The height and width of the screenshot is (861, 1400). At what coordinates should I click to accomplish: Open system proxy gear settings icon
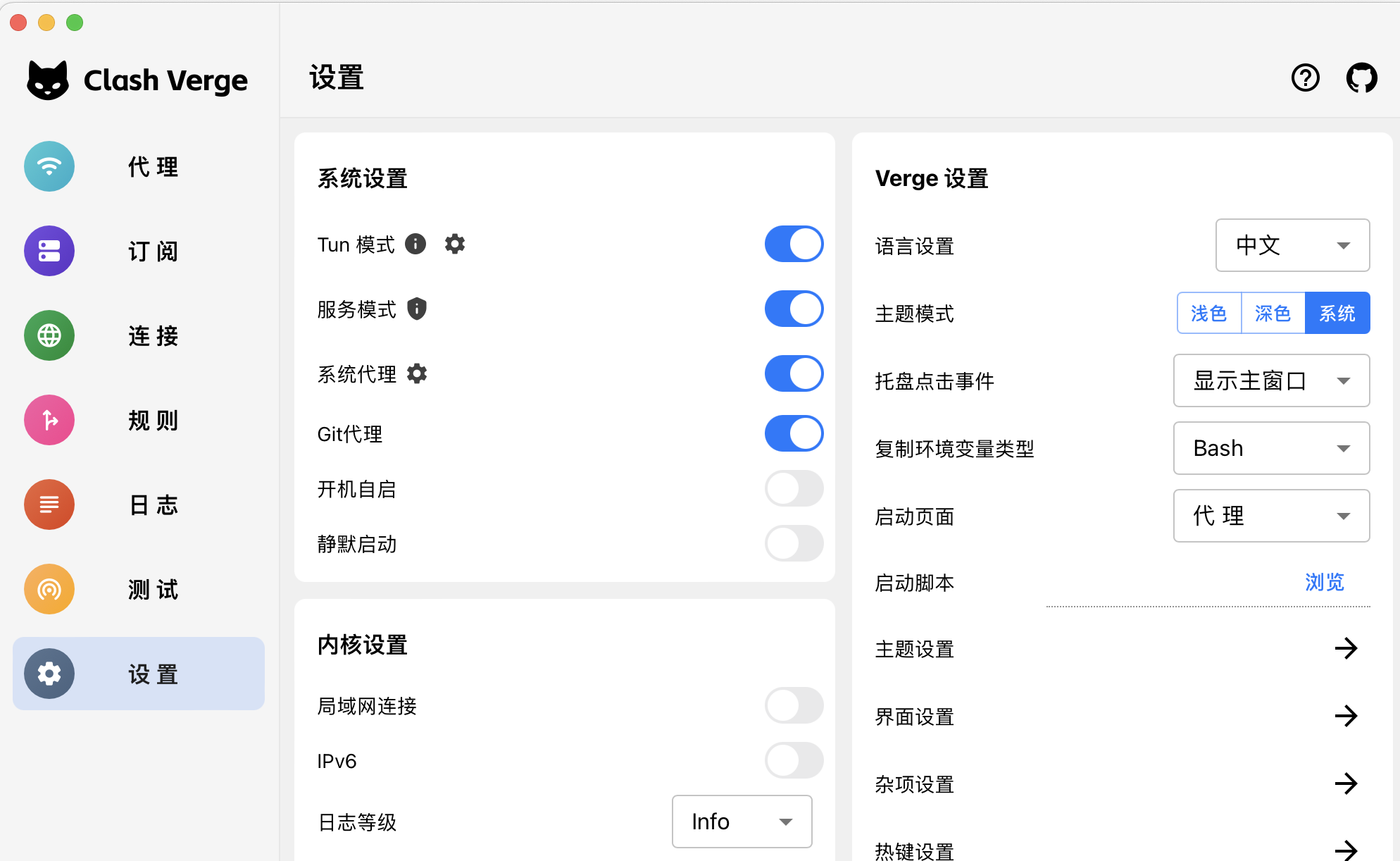pos(417,373)
